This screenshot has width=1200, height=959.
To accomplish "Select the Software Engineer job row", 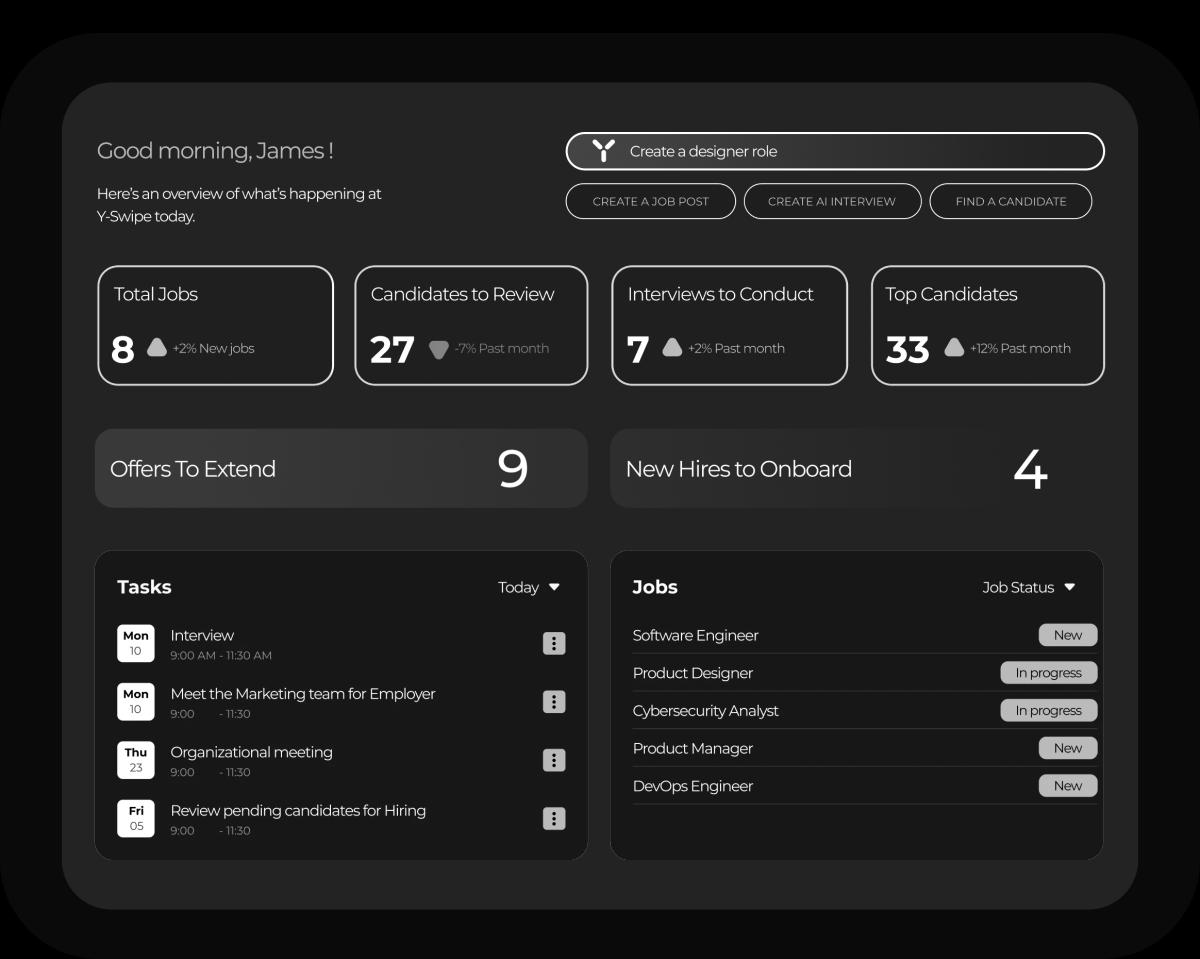I will click(696, 635).
